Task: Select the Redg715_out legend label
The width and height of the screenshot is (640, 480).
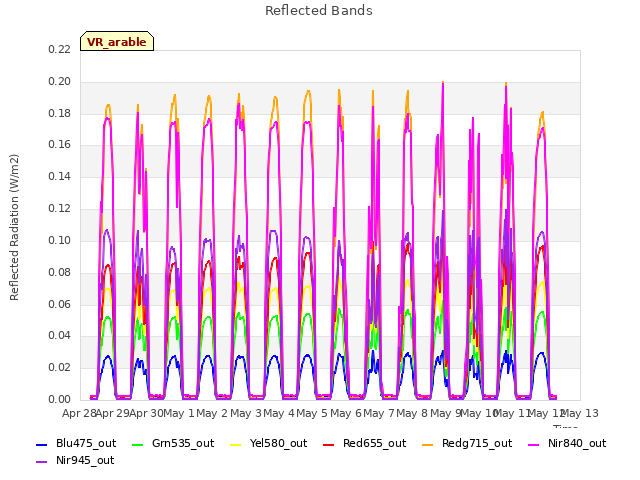Action: (x=477, y=443)
